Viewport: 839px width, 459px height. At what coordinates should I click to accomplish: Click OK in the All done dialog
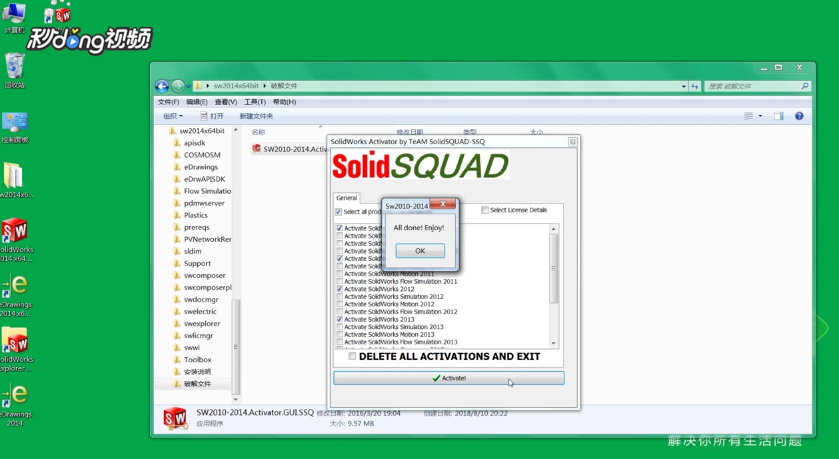click(x=420, y=250)
